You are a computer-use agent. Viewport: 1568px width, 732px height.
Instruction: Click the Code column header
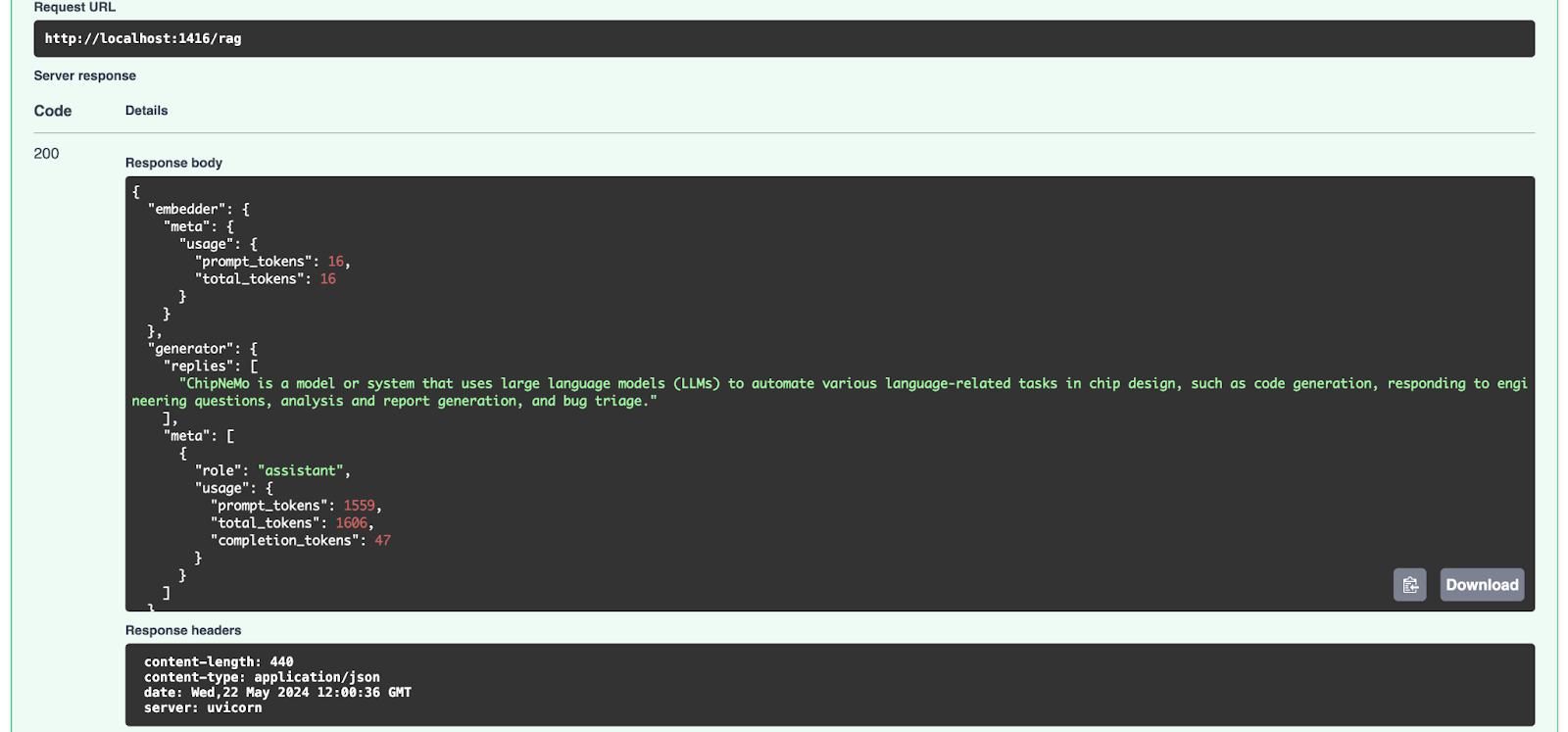(53, 111)
